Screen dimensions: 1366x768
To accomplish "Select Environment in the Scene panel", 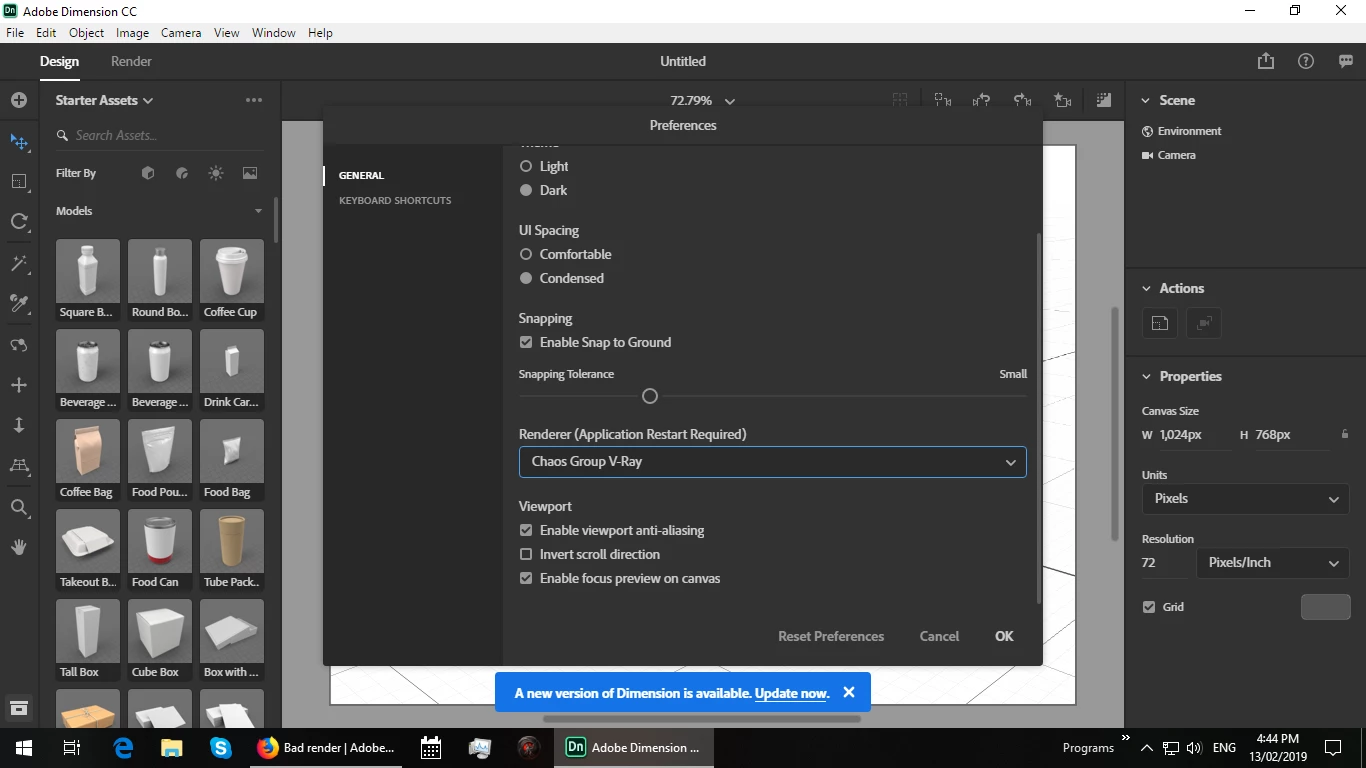I will click(x=1189, y=131).
